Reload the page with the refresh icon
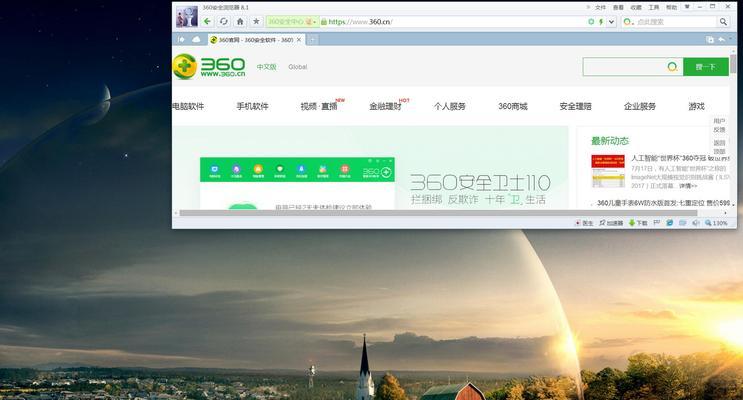The height and width of the screenshot is (400, 743). (224, 21)
